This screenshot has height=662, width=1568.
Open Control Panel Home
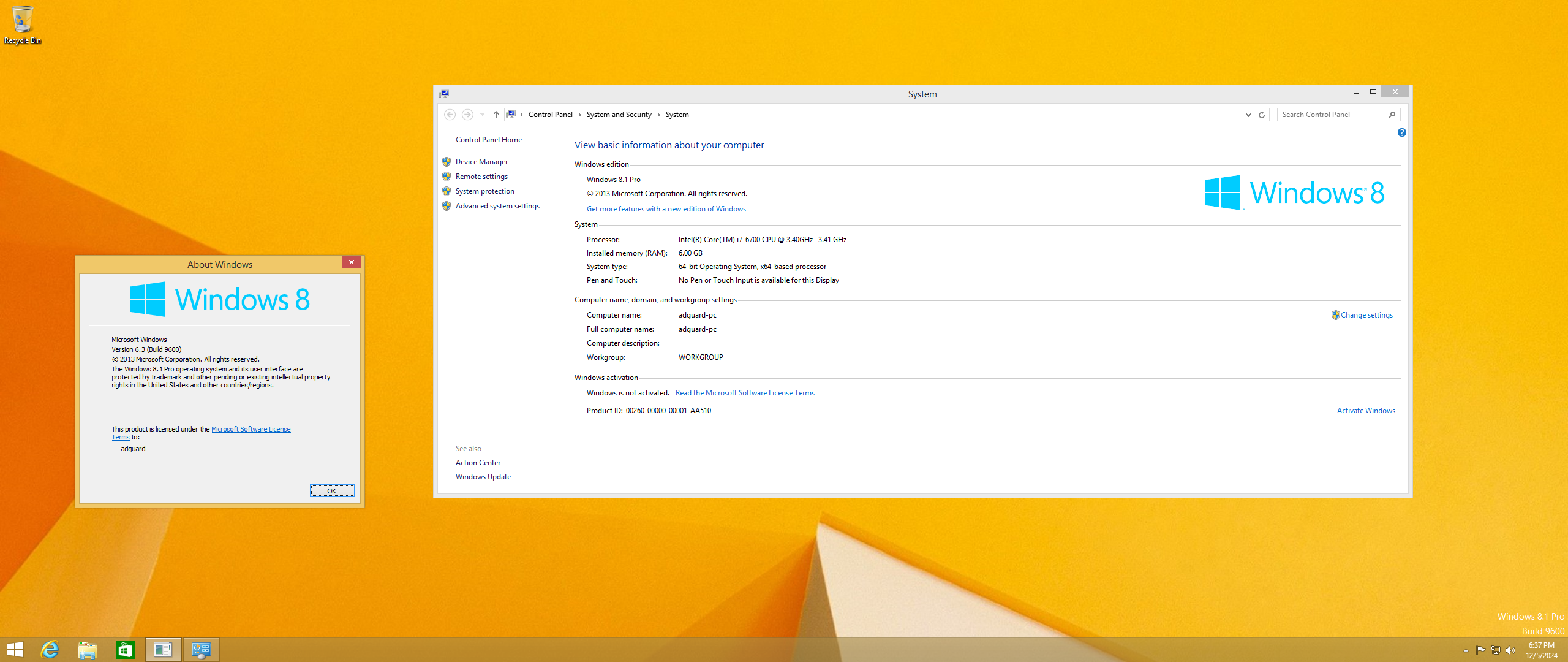pos(488,140)
